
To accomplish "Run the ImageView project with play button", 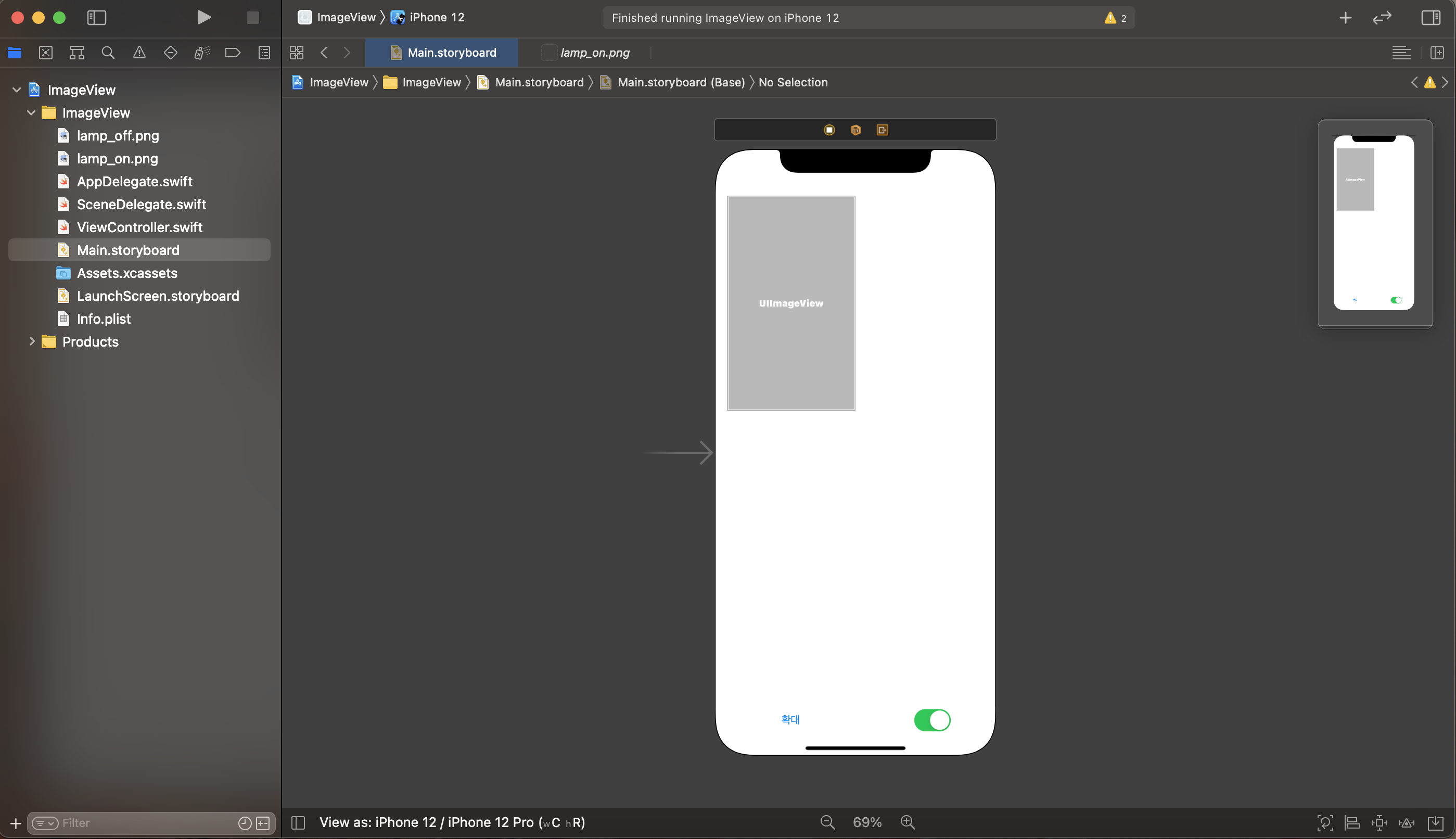I will (x=203, y=17).
